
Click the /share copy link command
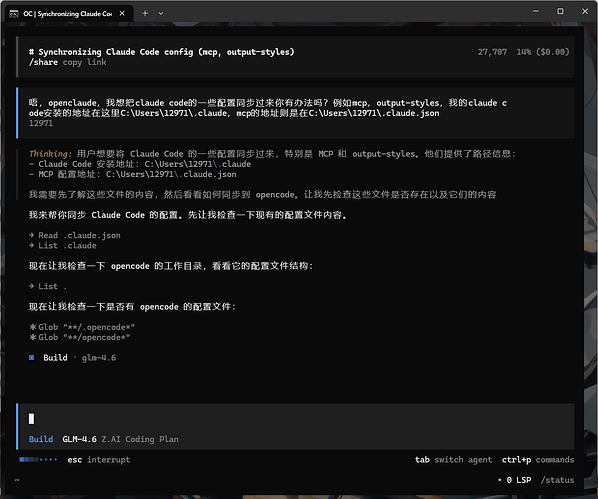tap(68, 62)
